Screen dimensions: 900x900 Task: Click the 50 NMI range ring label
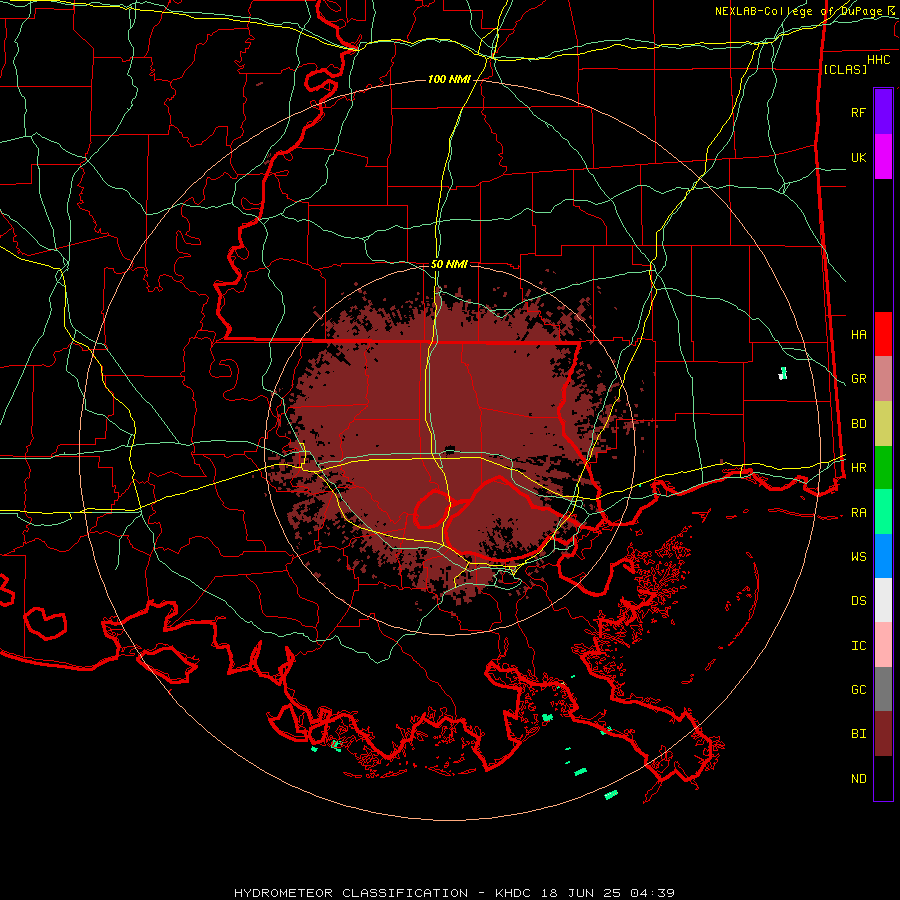449,264
